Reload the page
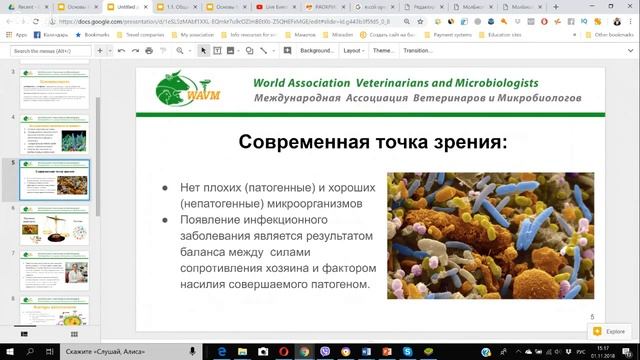This screenshot has width=640, height=360. (36, 21)
